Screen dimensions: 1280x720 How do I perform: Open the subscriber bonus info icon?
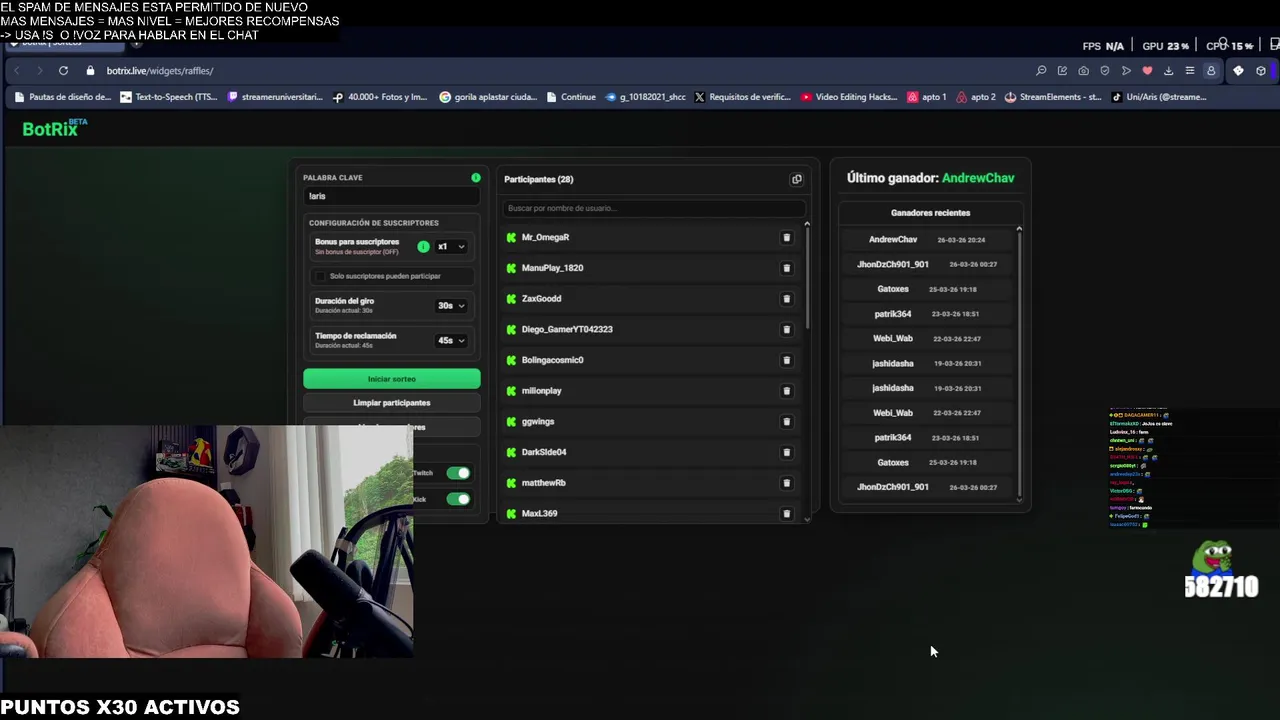coord(423,246)
